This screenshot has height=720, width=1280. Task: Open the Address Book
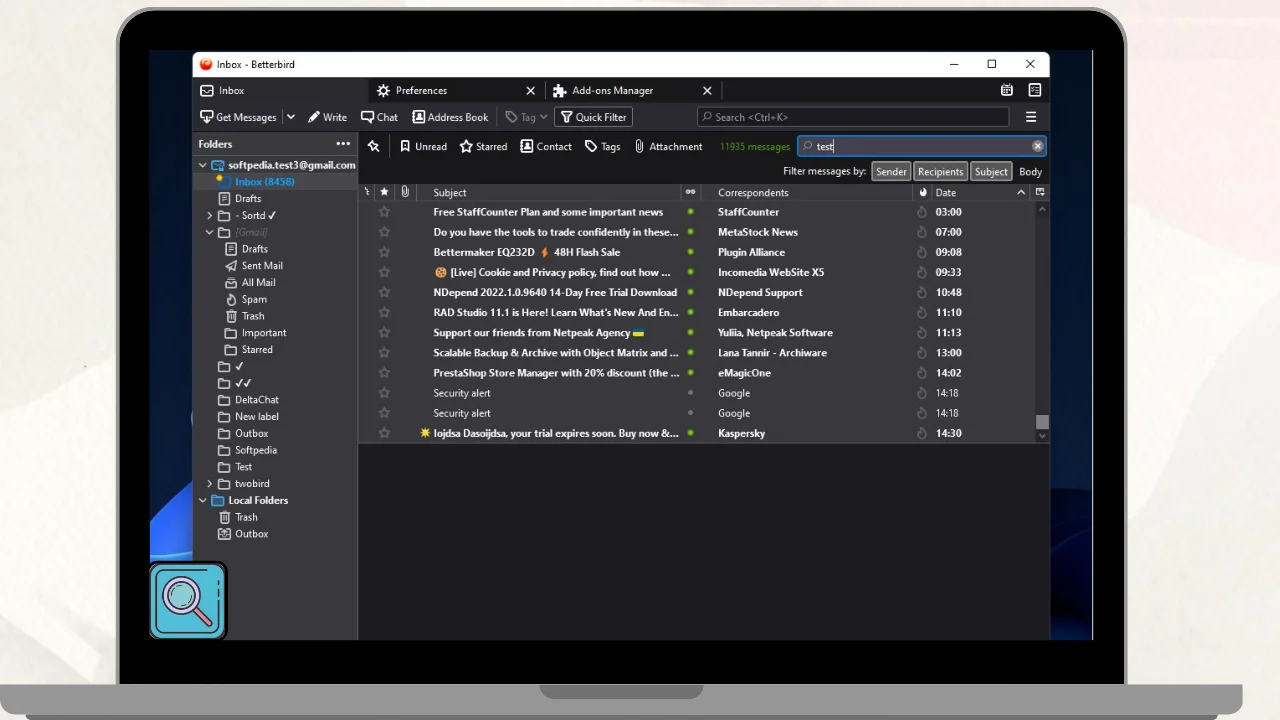[450, 117]
